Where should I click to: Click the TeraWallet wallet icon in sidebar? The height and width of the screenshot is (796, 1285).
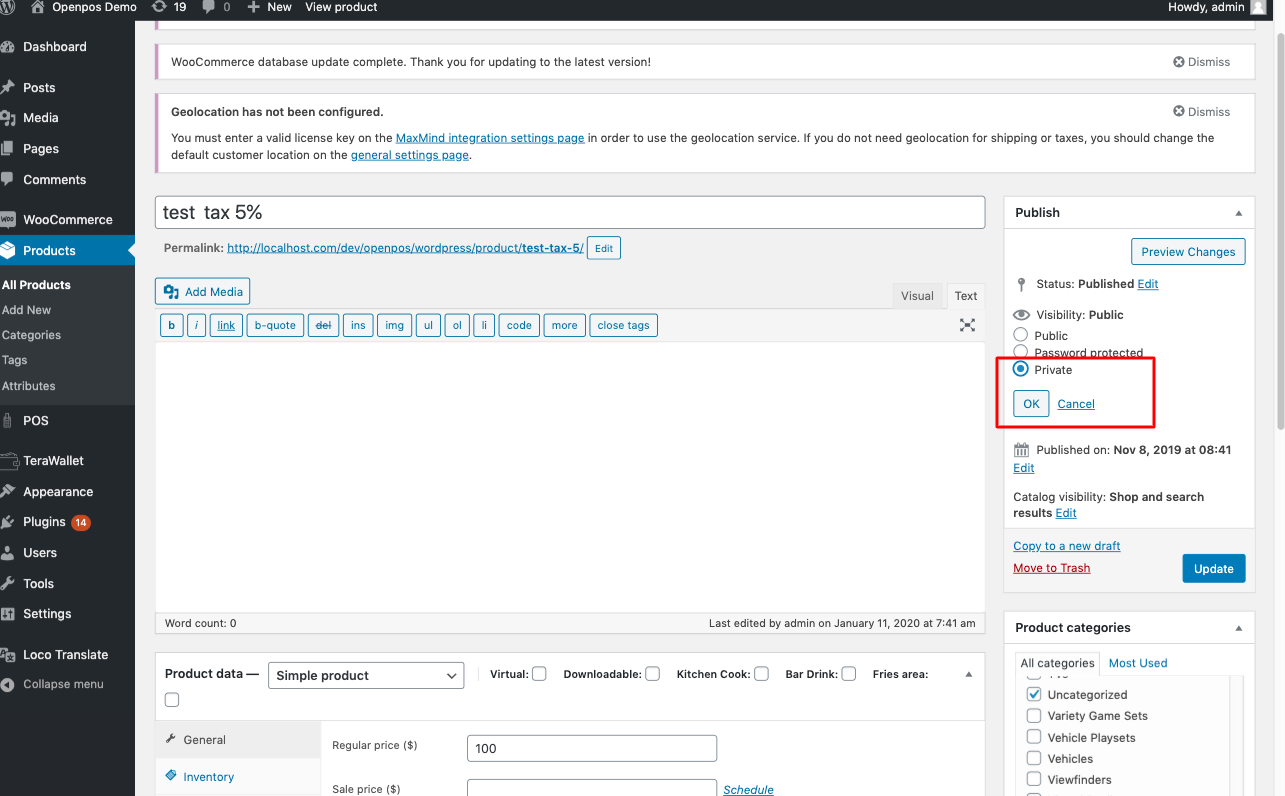click(x=9, y=461)
